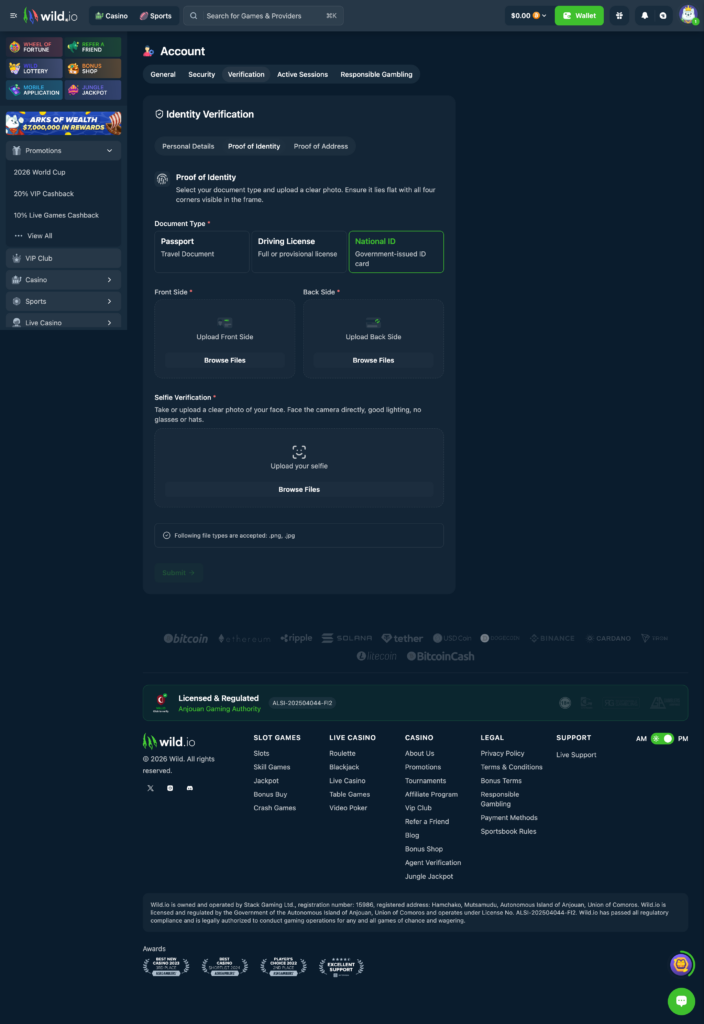Open Live Support footer link
This screenshot has width=704, height=1024.
(x=576, y=755)
